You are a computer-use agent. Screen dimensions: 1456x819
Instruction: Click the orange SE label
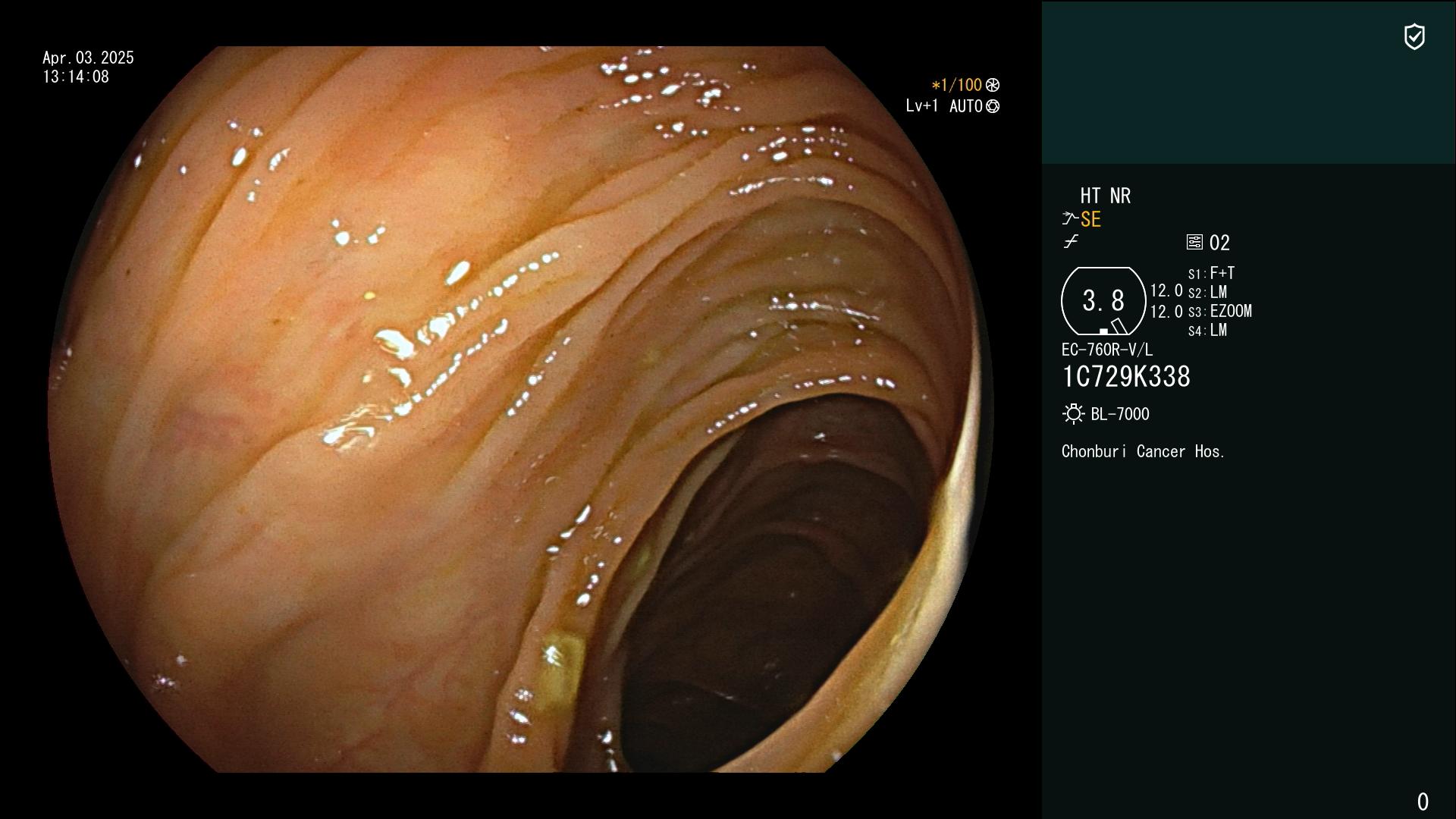pos(1090,219)
